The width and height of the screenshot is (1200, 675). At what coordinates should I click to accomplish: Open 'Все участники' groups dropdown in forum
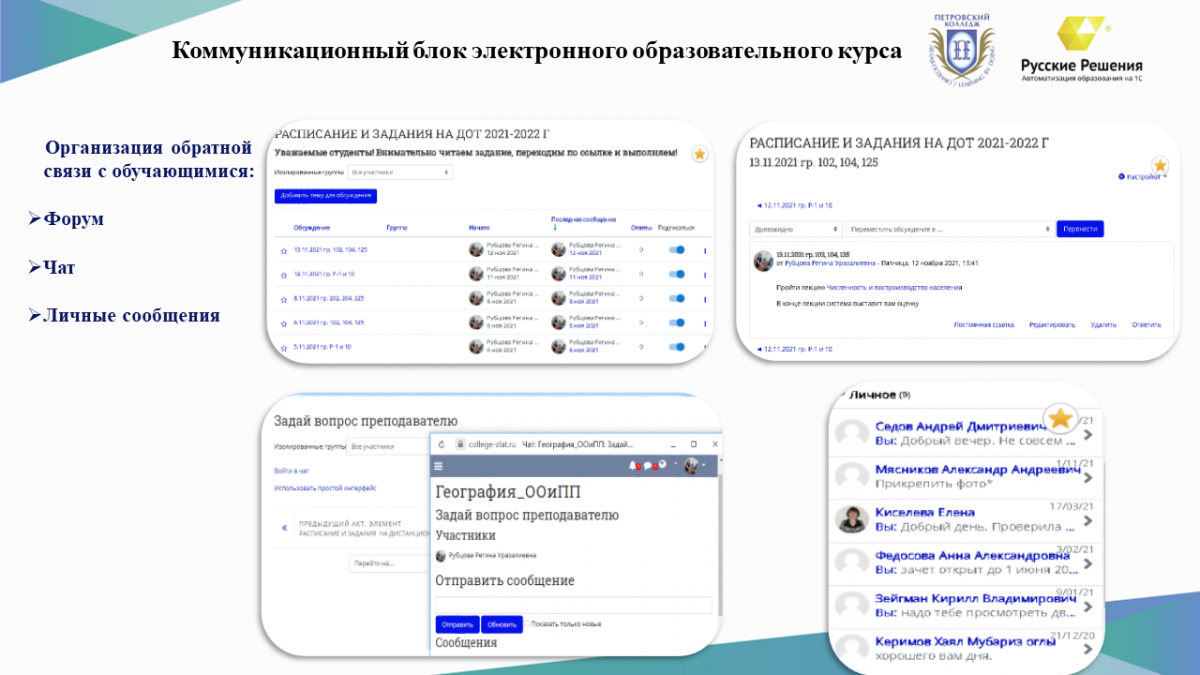(x=400, y=172)
